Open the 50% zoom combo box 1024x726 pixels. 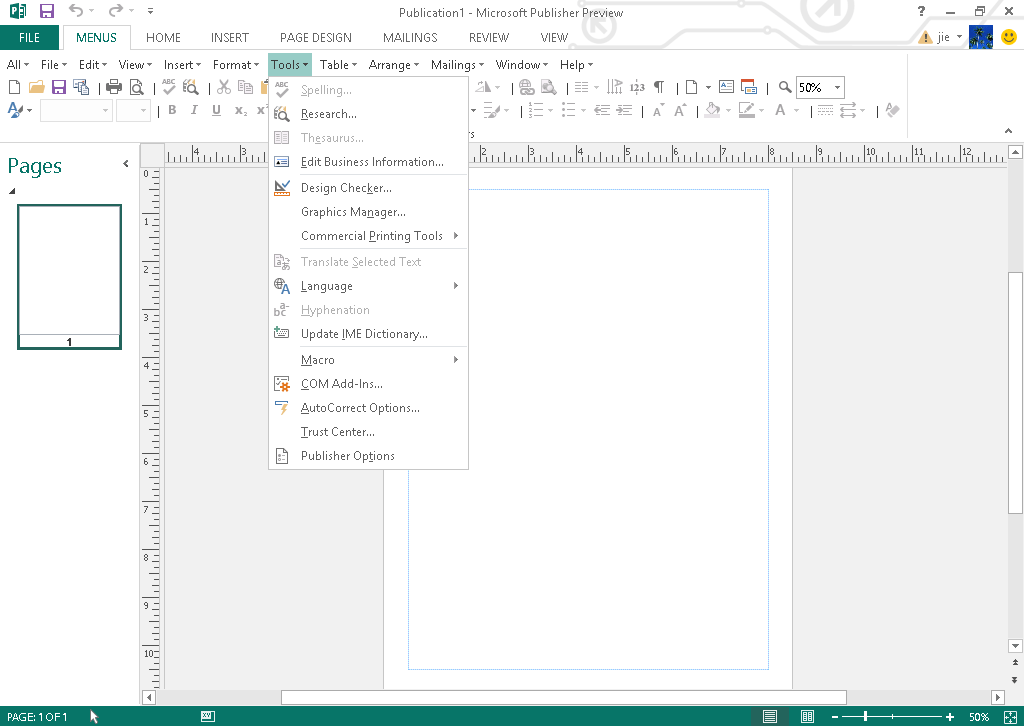pos(837,87)
